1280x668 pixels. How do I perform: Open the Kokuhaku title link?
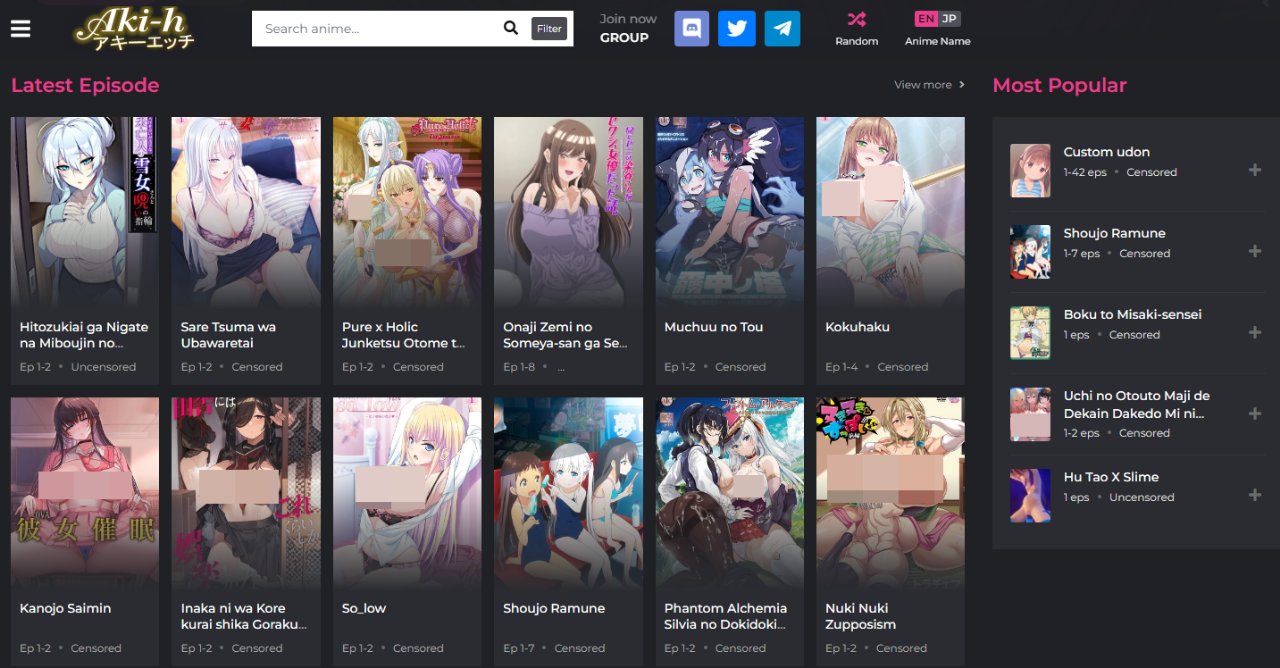click(x=857, y=327)
